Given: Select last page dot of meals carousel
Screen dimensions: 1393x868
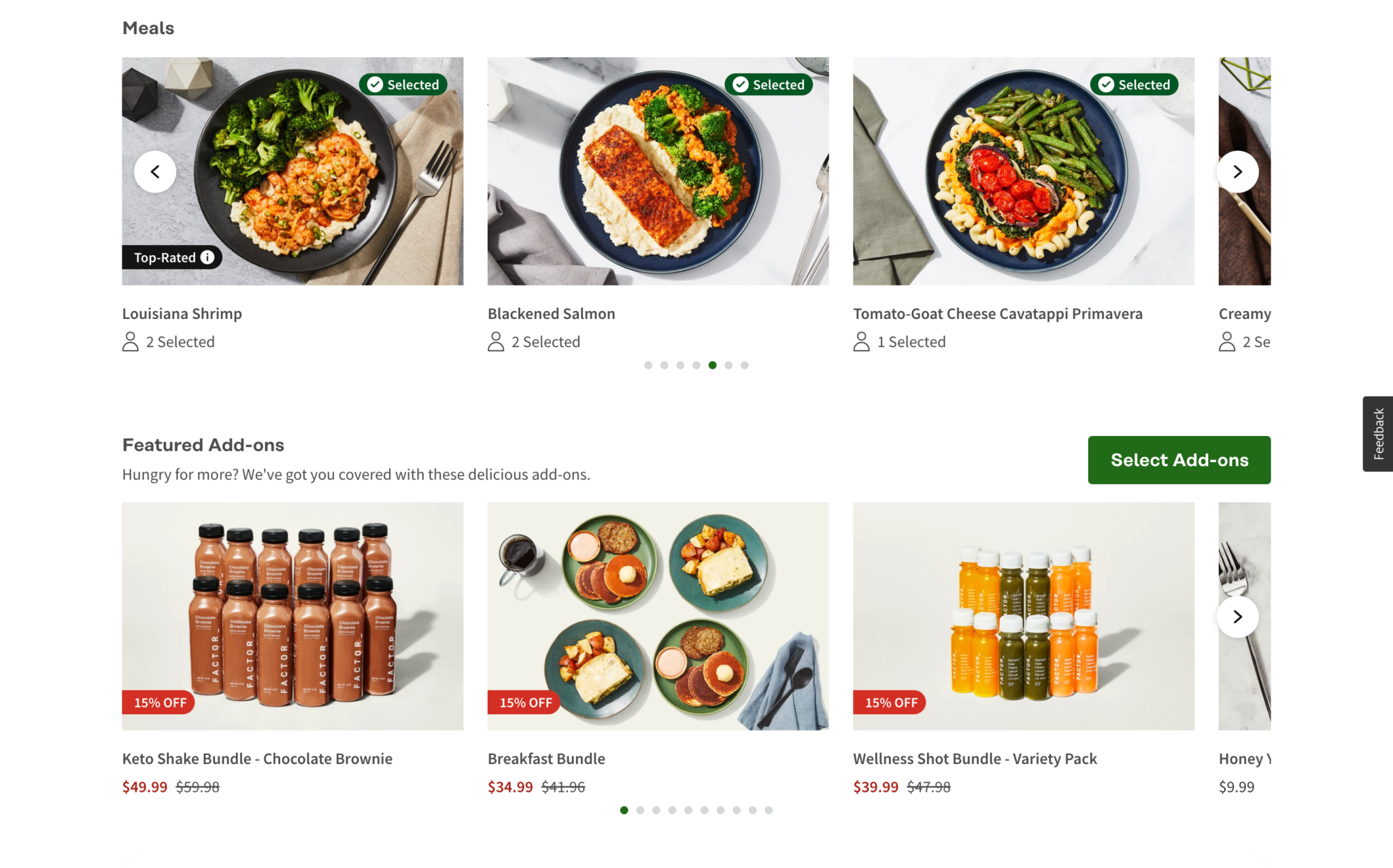Looking at the screenshot, I should coord(745,365).
